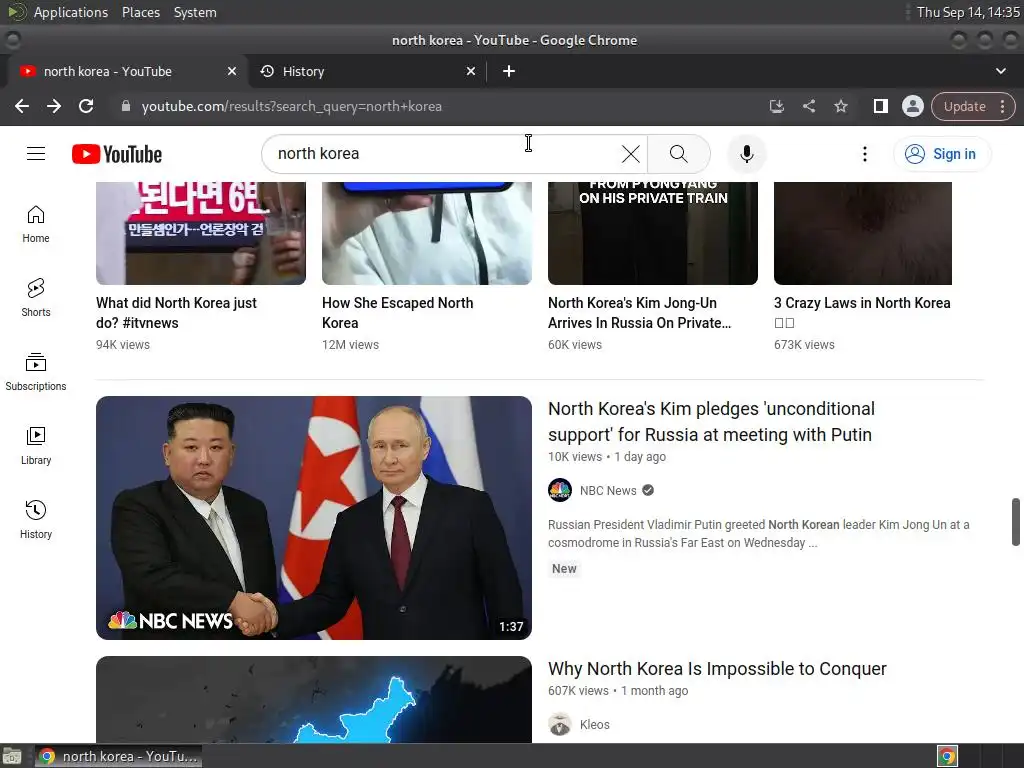The image size is (1024, 768).
Task: Open History in the sidebar
Action: pos(36,519)
